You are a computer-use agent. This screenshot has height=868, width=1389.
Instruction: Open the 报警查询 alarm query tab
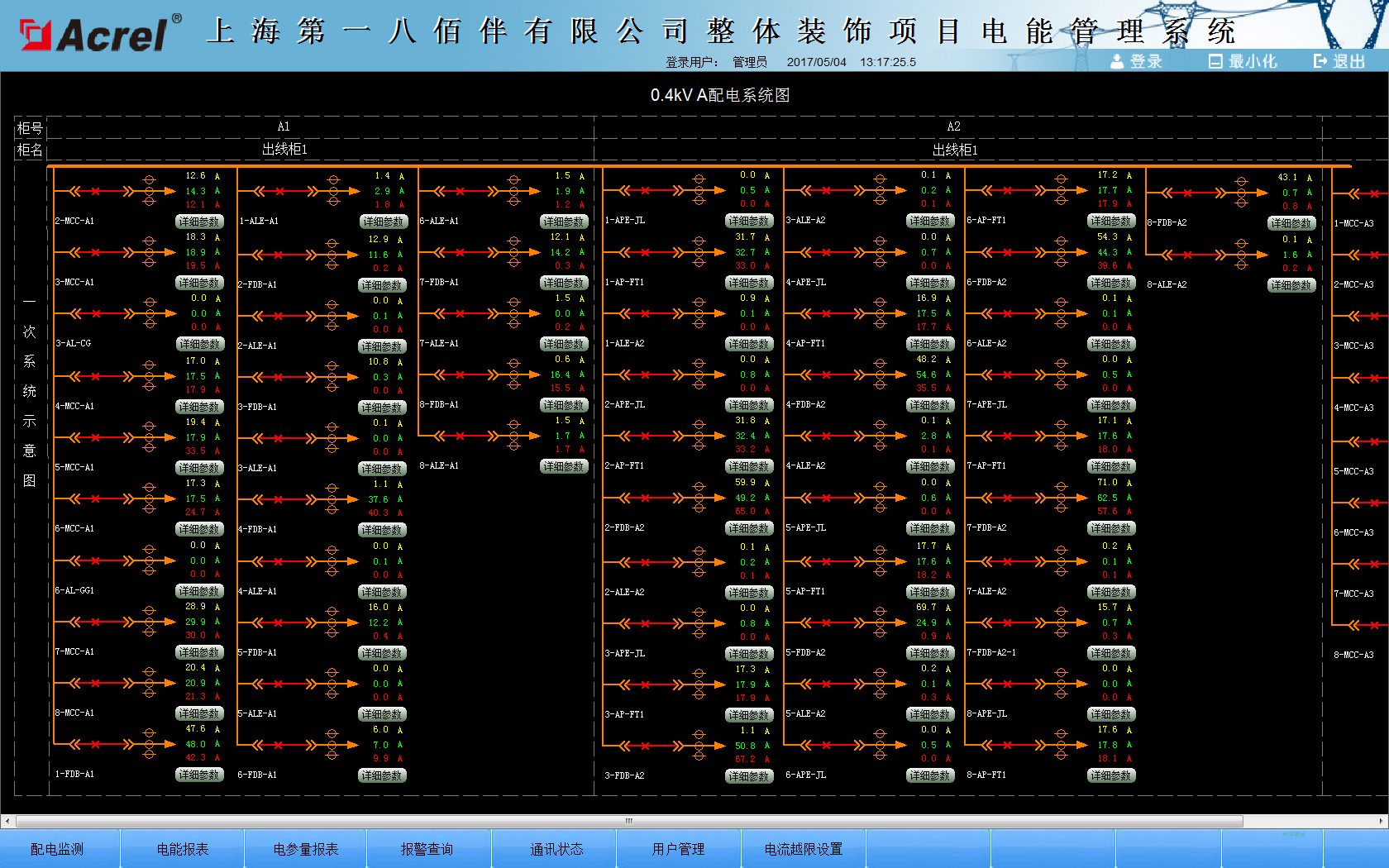tap(427, 849)
